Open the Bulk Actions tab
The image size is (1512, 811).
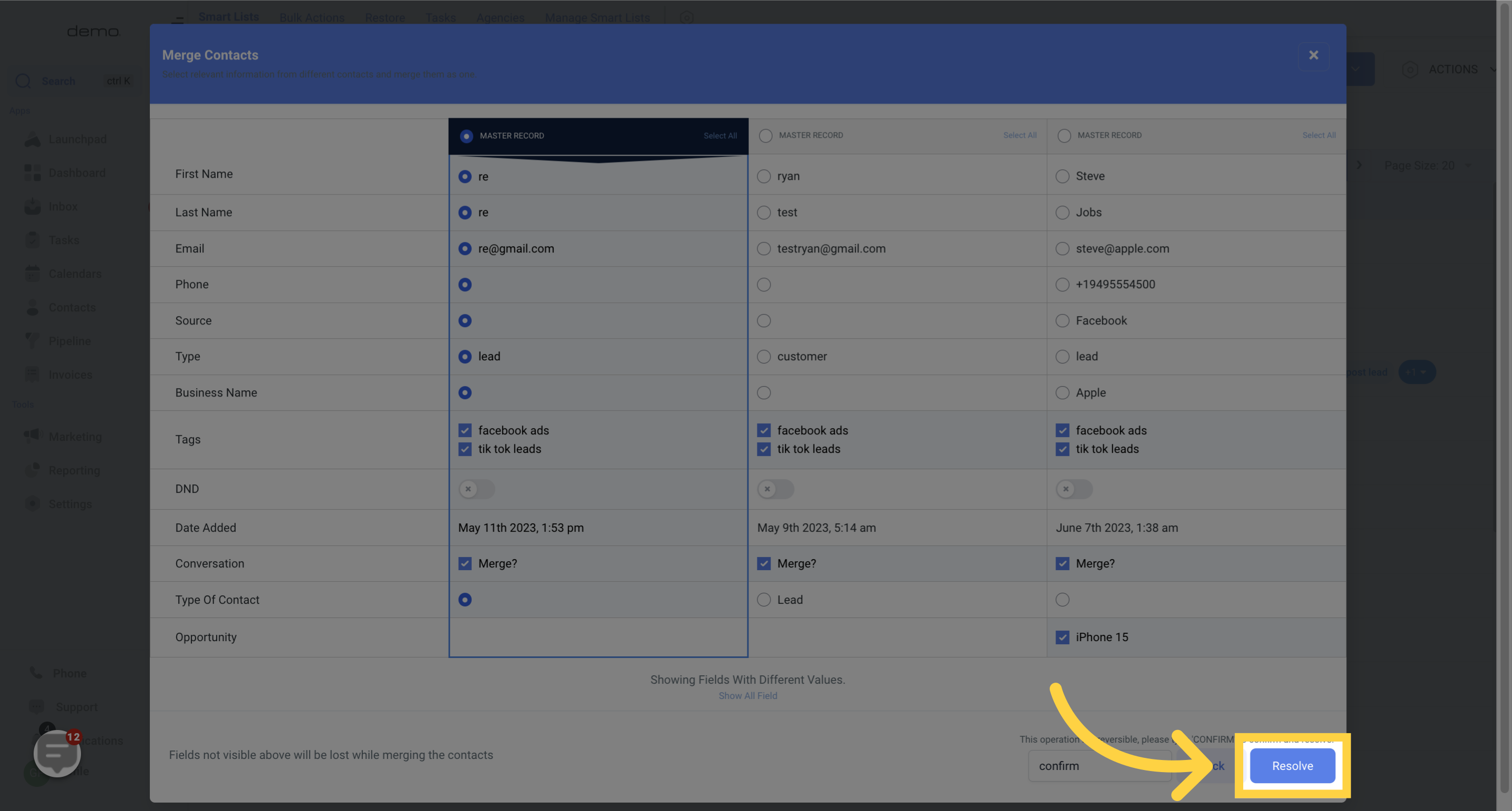(312, 18)
